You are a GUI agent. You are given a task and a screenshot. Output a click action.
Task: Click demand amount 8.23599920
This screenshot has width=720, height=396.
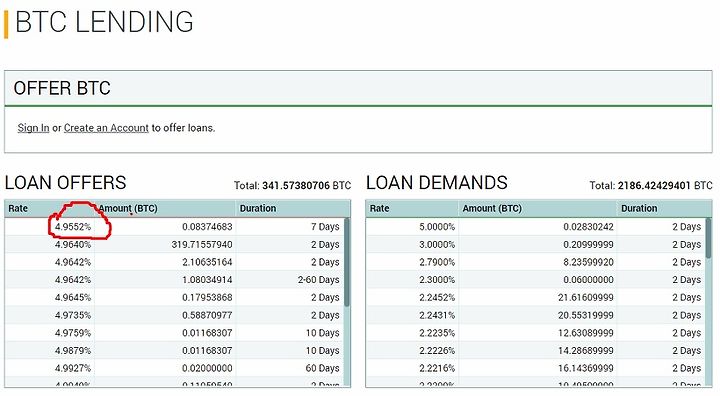[x=588, y=262]
